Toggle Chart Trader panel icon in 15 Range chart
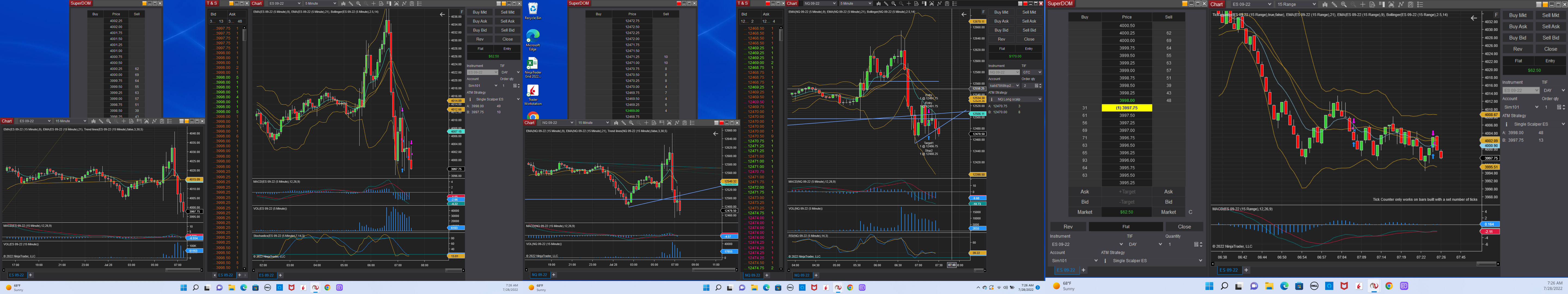 coord(1382,4)
